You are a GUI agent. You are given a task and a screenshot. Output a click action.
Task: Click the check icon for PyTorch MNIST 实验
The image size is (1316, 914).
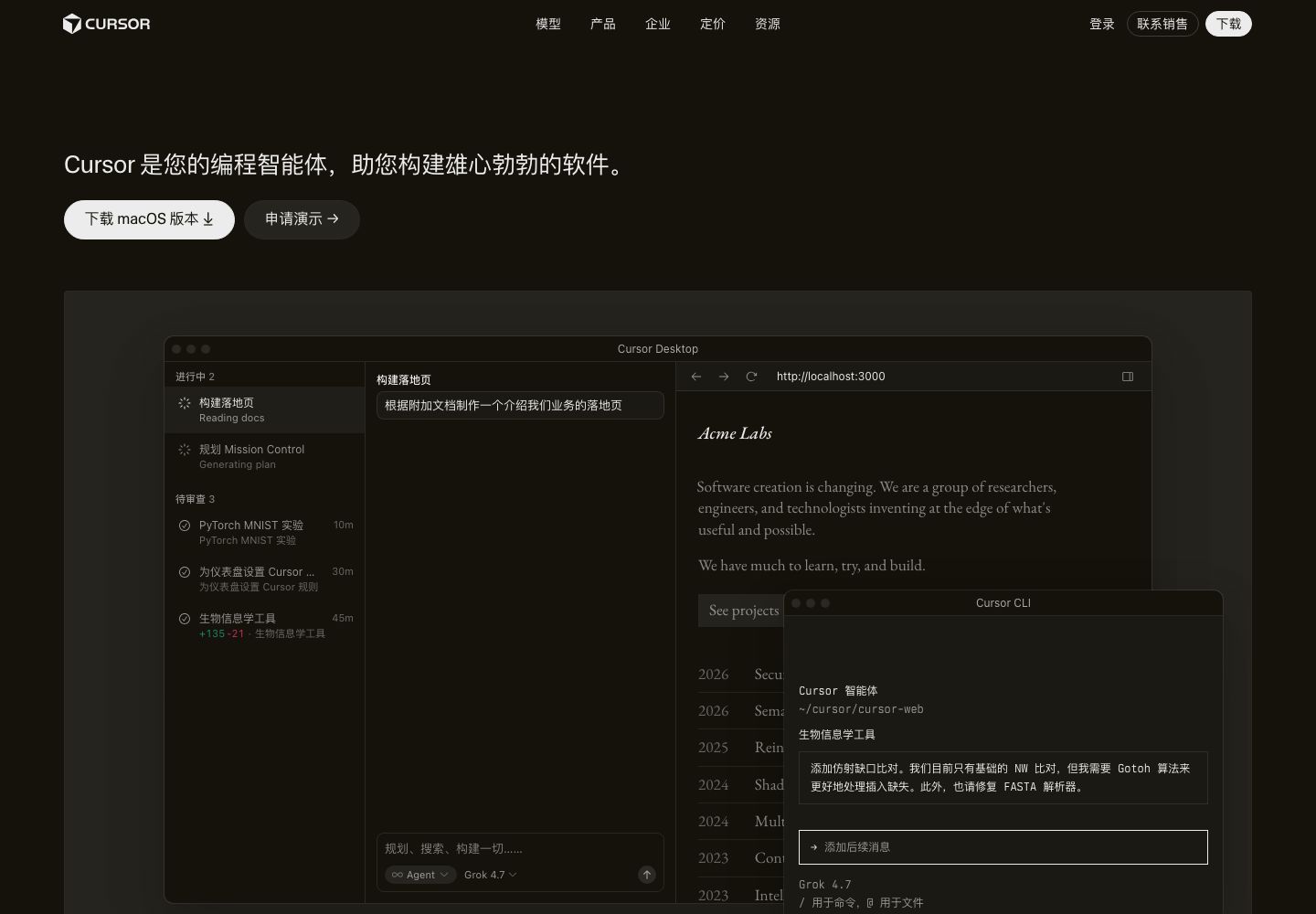(x=185, y=526)
